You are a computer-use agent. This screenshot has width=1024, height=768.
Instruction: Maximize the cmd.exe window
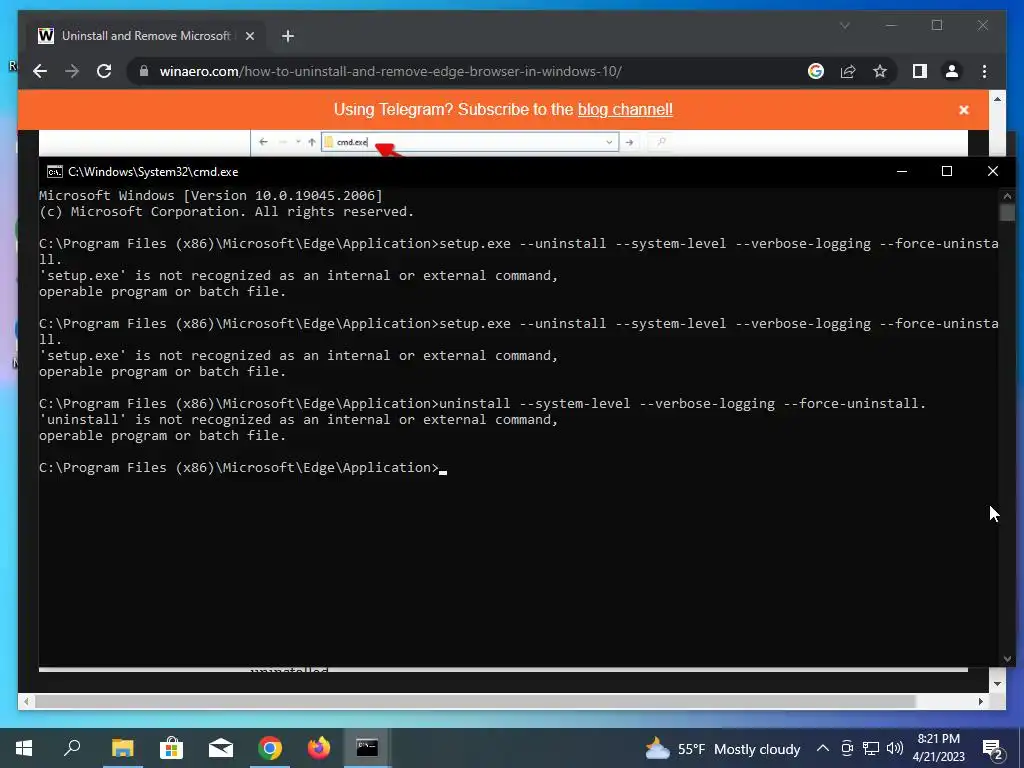tap(947, 171)
